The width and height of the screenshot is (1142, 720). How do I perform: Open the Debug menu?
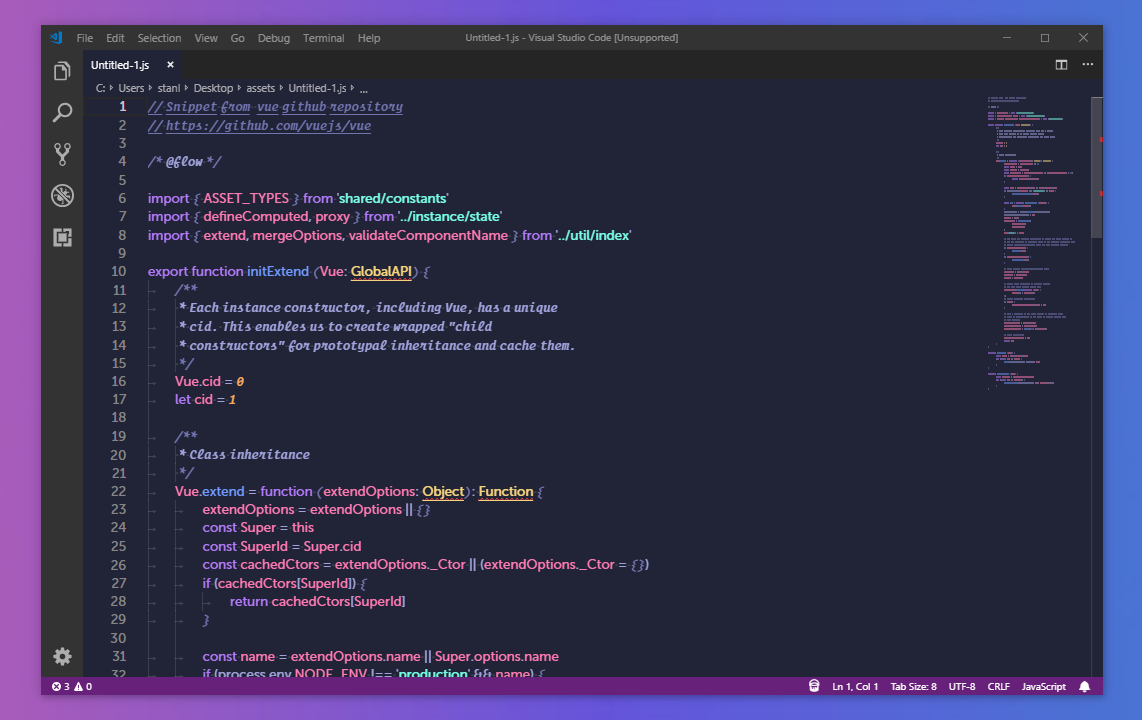(x=274, y=38)
